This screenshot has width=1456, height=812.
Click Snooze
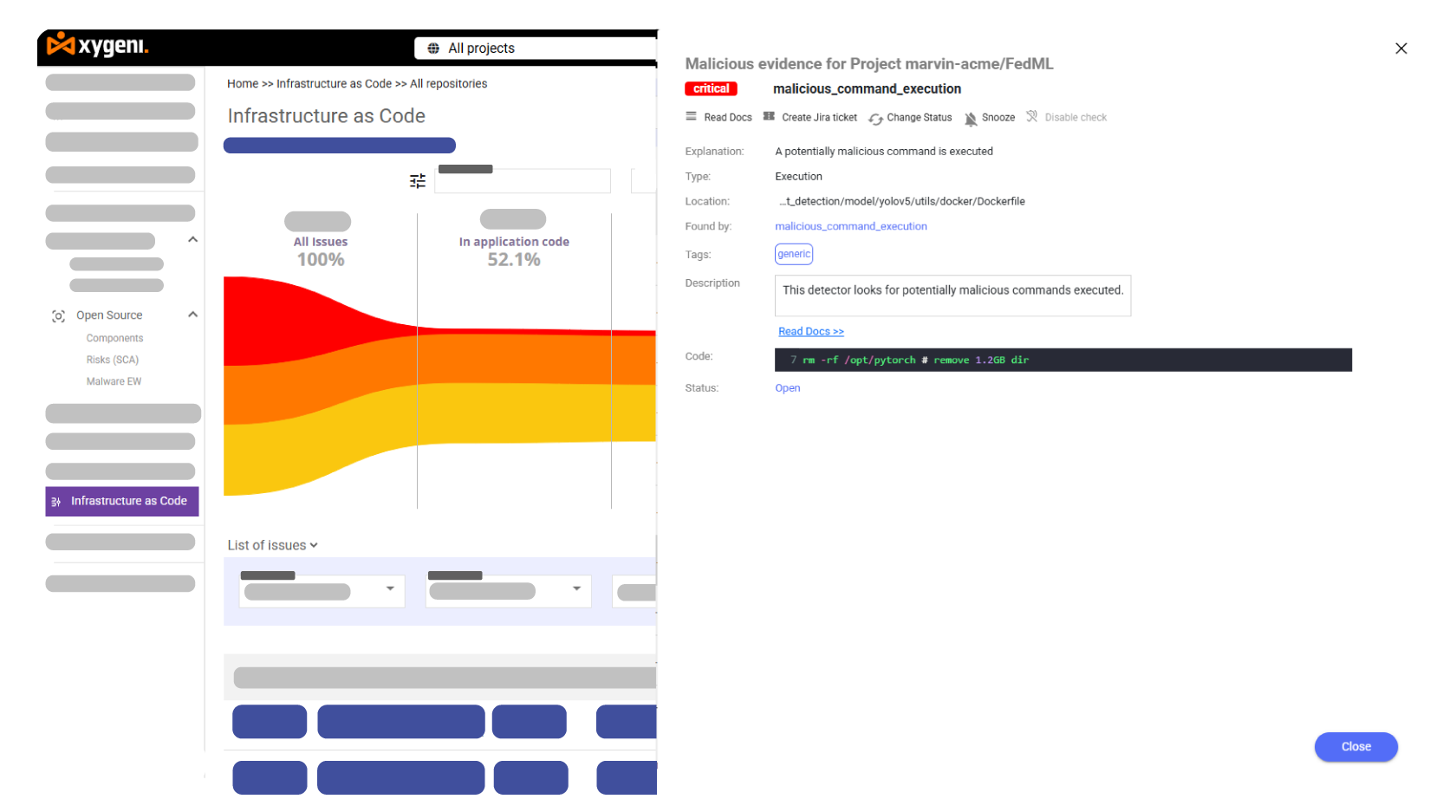[998, 118]
